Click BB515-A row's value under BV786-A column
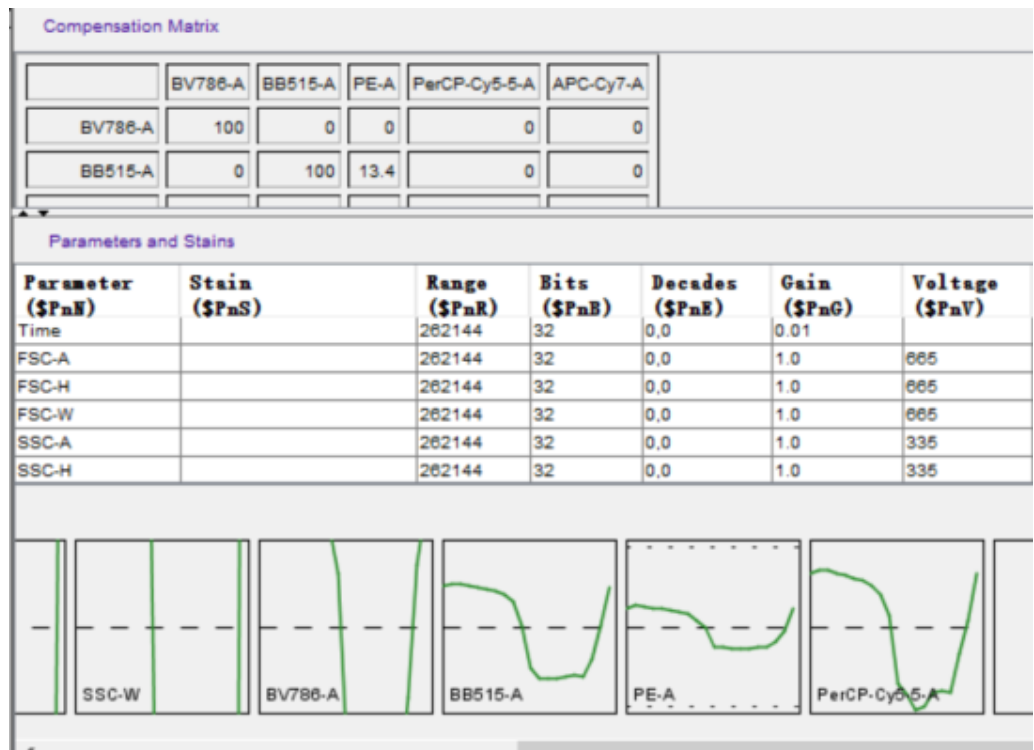The image size is (1034, 750). click(208, 171)
